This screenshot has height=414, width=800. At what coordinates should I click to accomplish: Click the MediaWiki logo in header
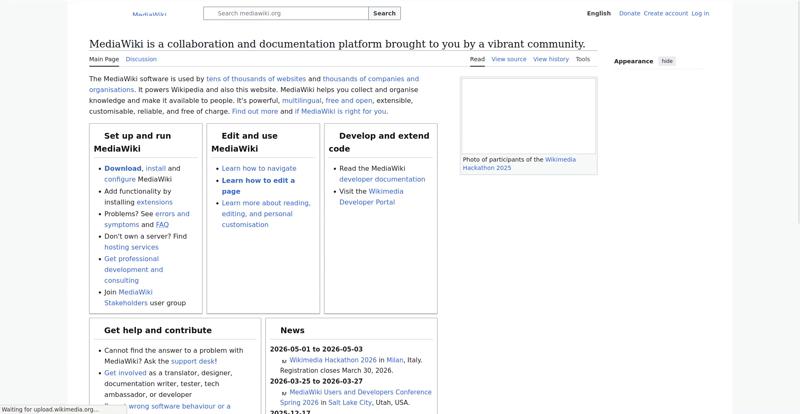tap(149, 14)
